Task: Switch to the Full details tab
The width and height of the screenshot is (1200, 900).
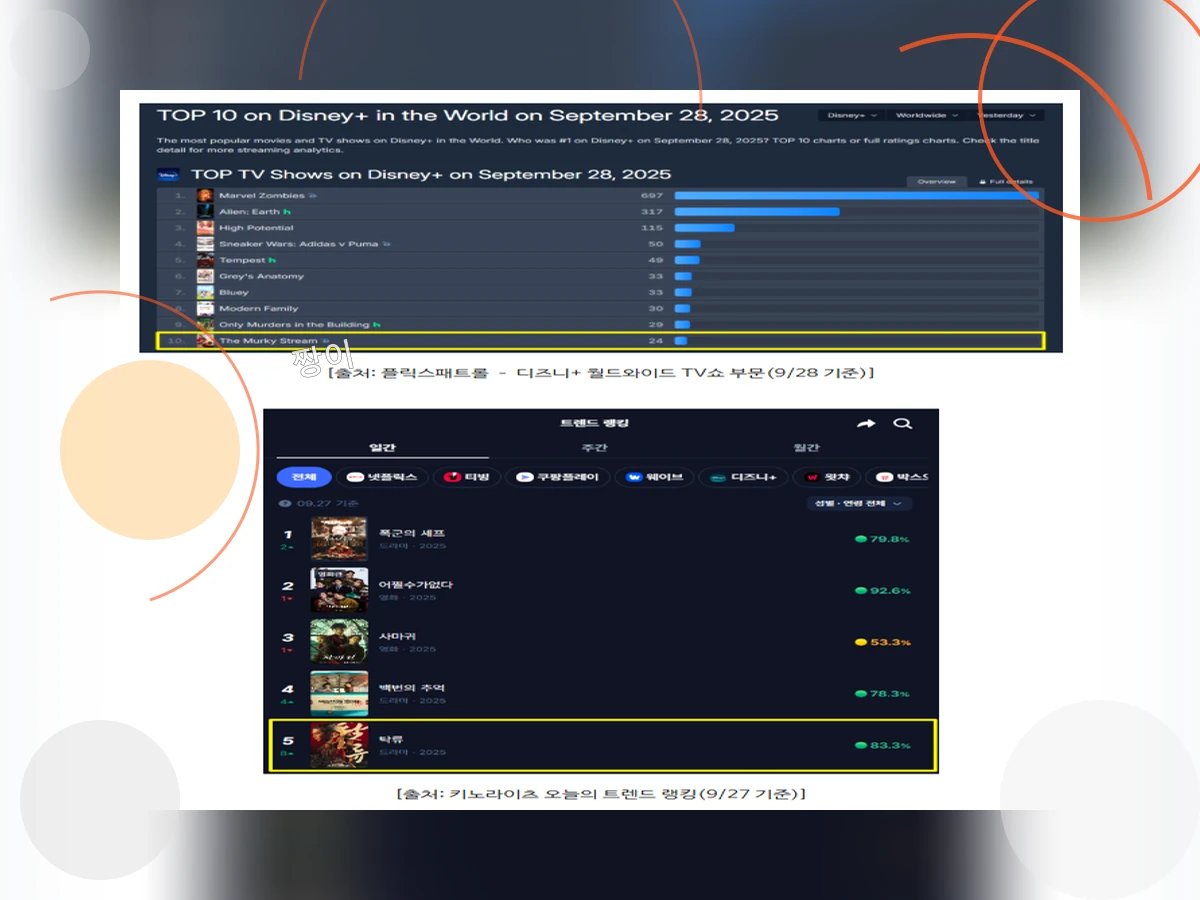Action: point(1006,182)
